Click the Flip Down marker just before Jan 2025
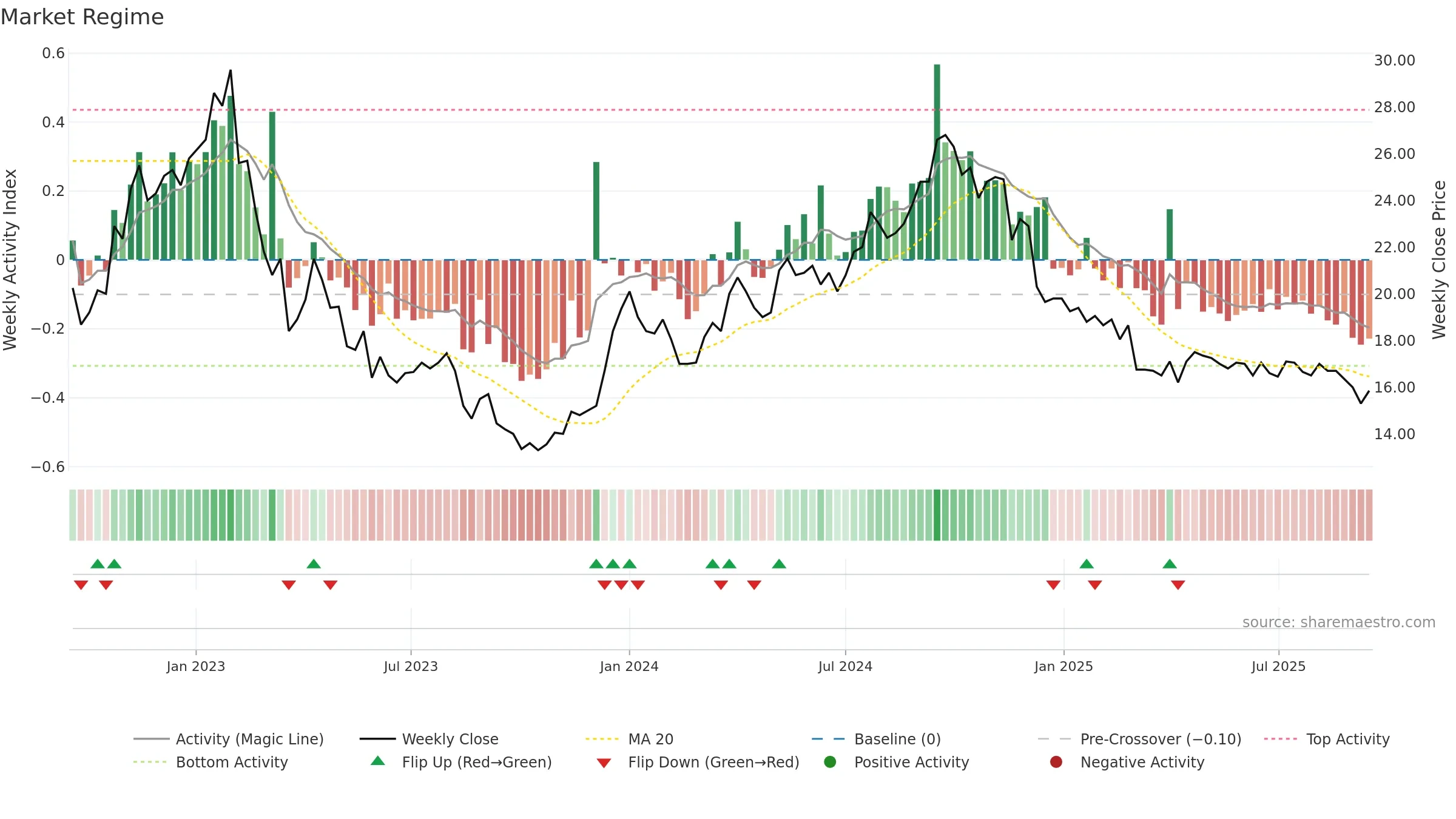Screen dimensions: 1456x819 tap(1053, 585)
